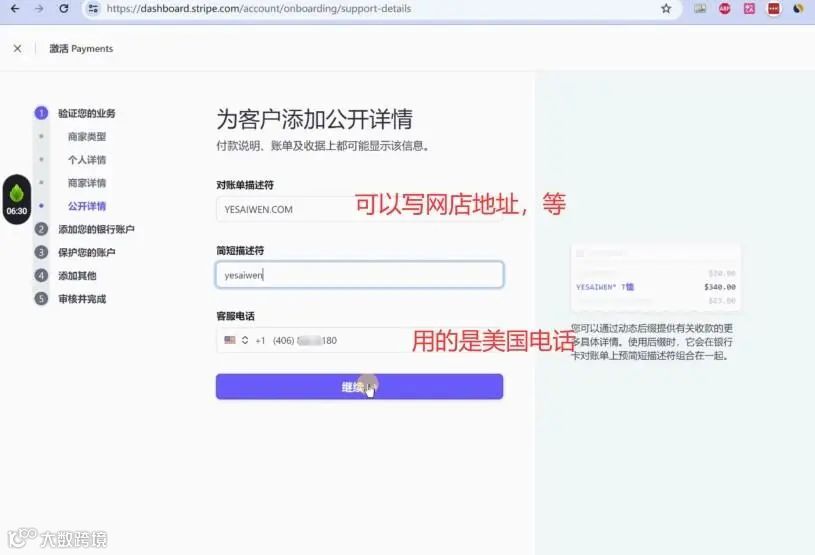Open the black and yellow extension icon
Screen dimensions: 815x555
pos(798,8)
